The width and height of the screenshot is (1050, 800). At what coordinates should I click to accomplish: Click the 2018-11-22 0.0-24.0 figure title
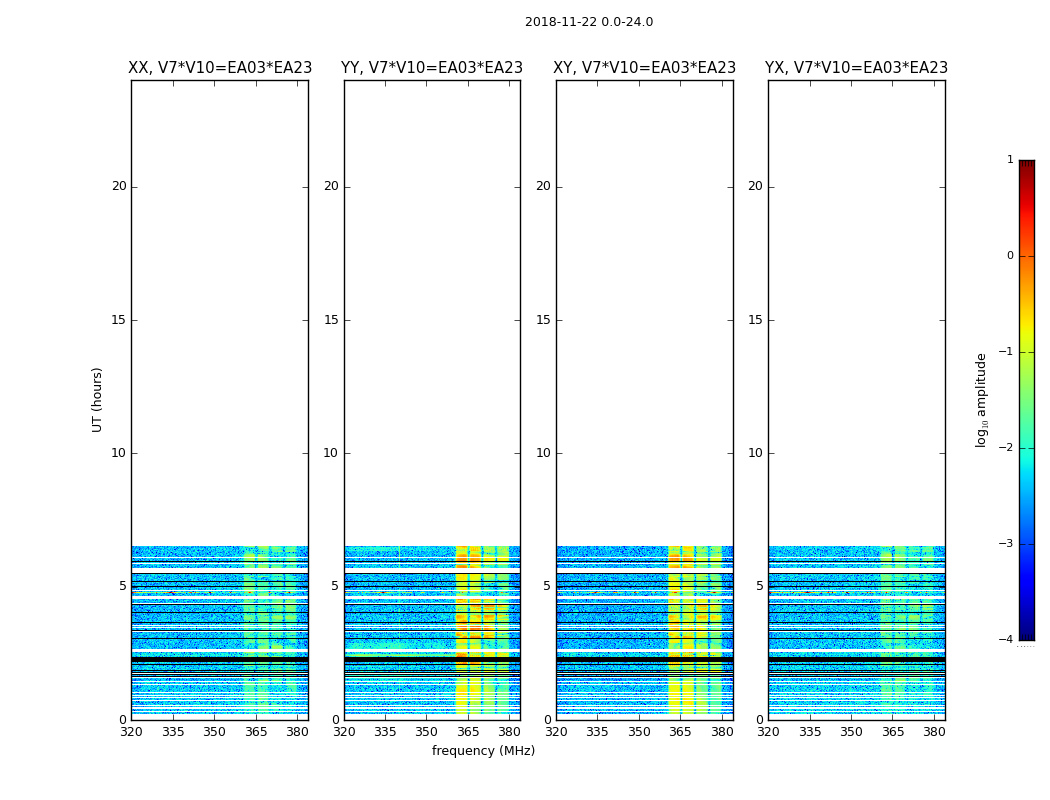click(x=589, y=22)
